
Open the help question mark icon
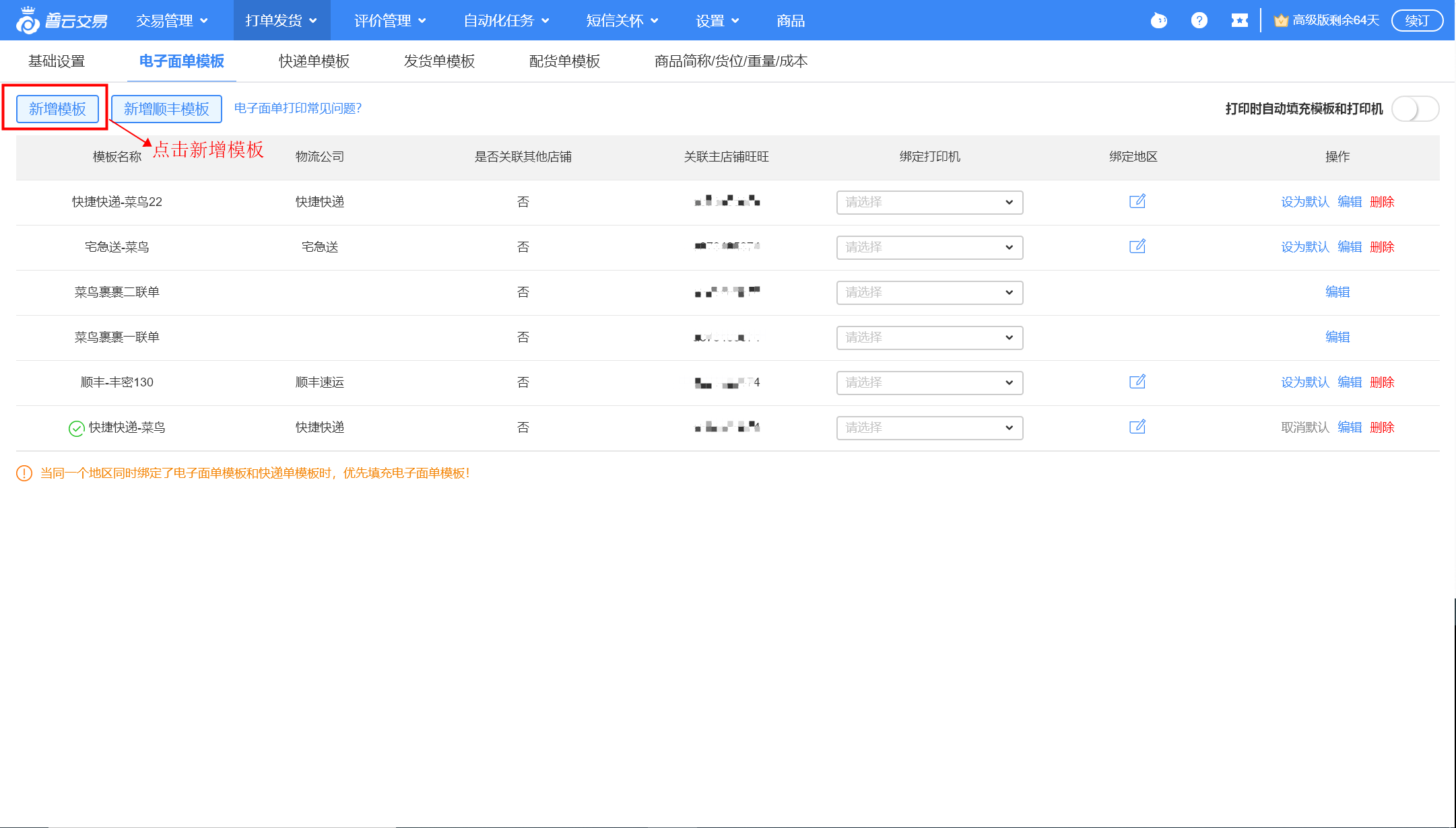pyautogui.click(x=1199, y=21)
